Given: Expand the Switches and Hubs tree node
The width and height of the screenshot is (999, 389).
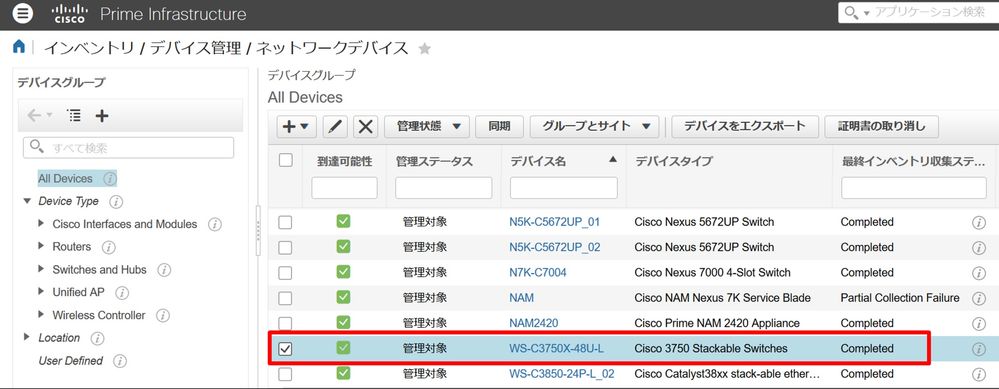Looking at the screenshot, I should tap(41, 269).
